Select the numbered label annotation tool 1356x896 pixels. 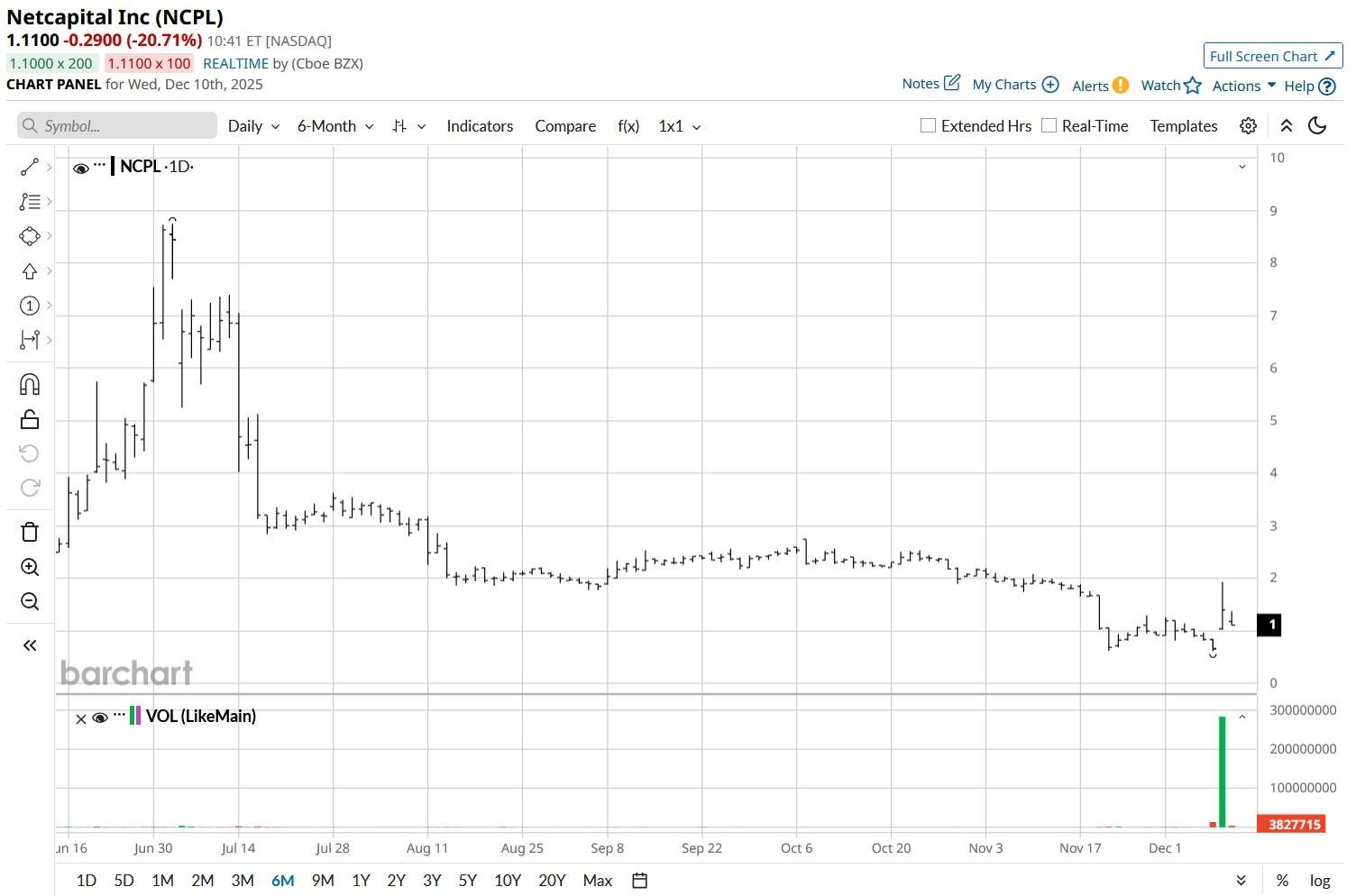click(30, 306)
